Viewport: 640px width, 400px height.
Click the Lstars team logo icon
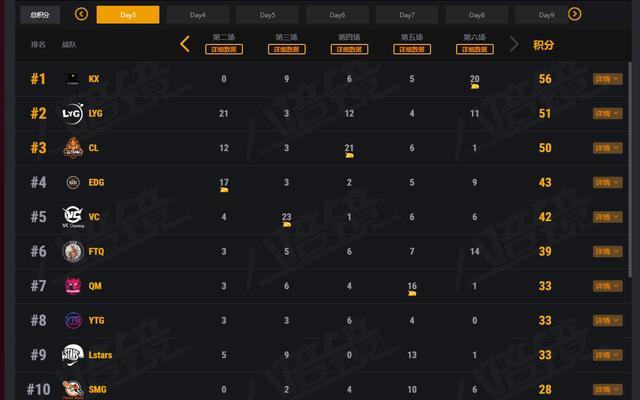point(73,355)
